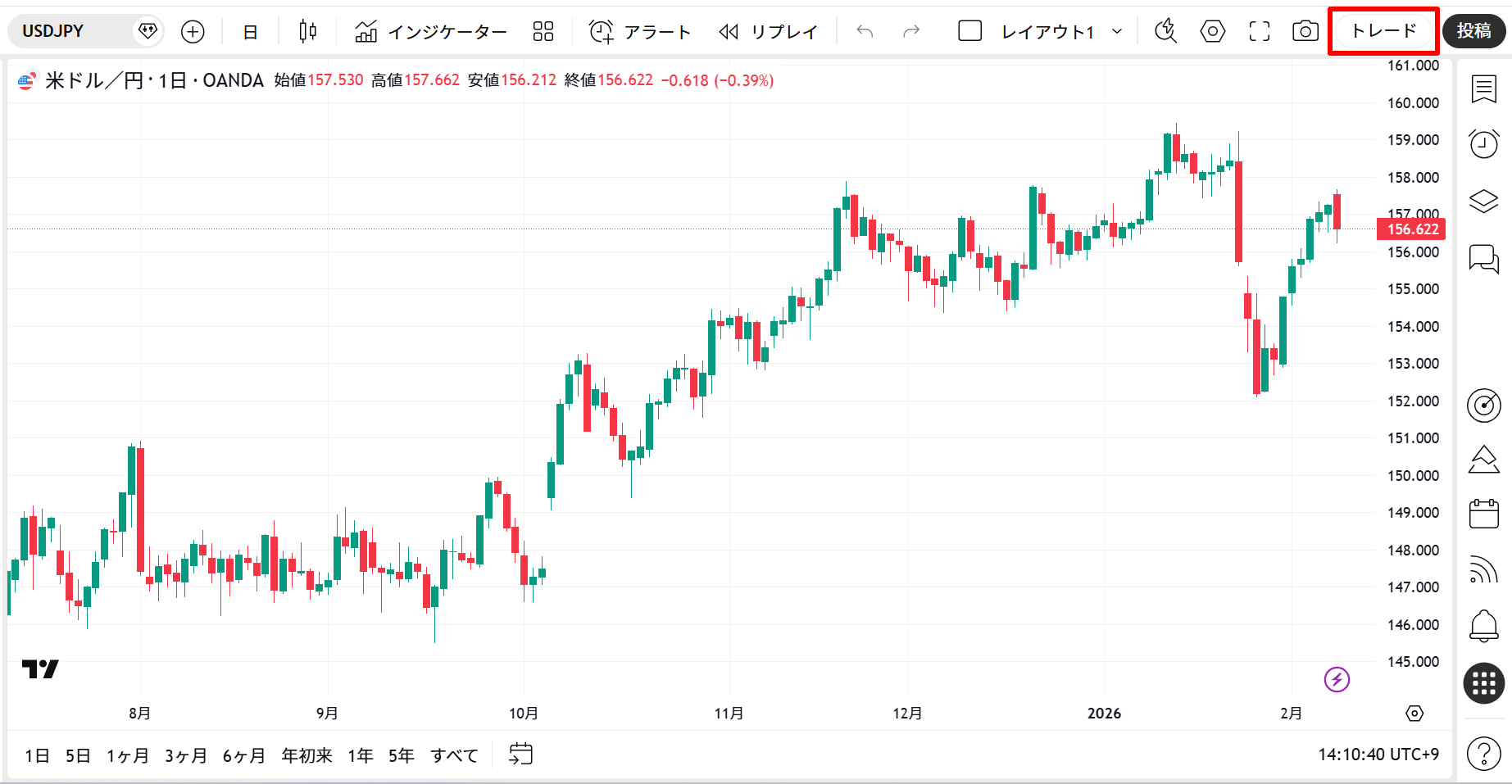1512x784 pixels.
Task: Open the インジケーター indicators menu
Action: tap(431, 32)
